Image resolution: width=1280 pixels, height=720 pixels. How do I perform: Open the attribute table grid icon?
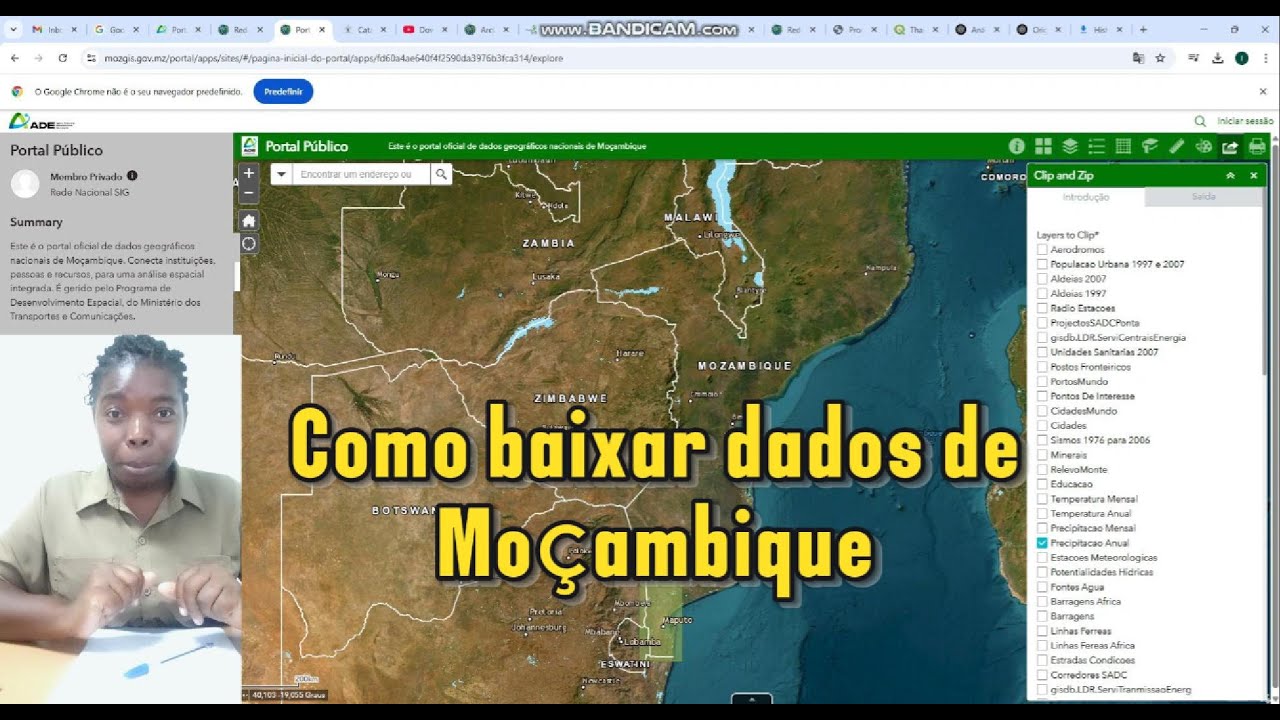[x=1123, y=146]
